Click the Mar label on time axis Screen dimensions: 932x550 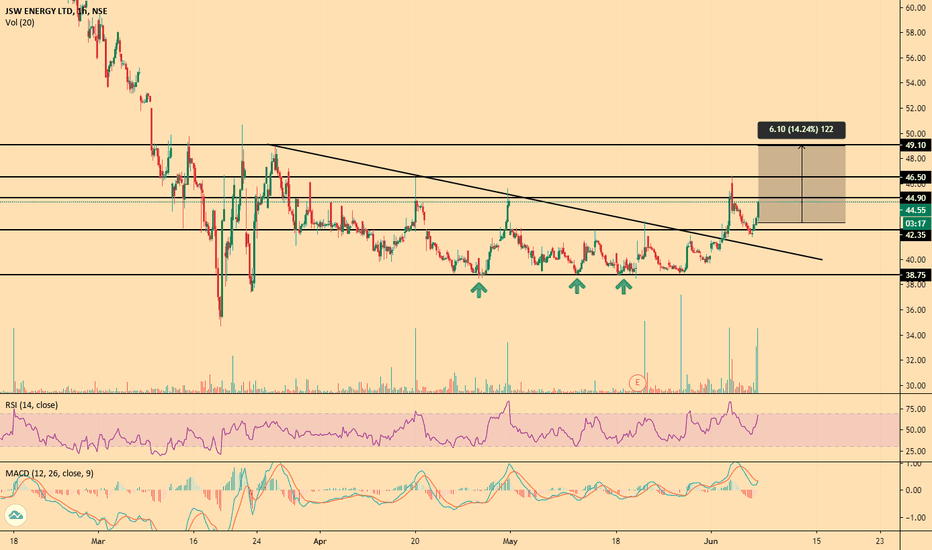point(98,541)
